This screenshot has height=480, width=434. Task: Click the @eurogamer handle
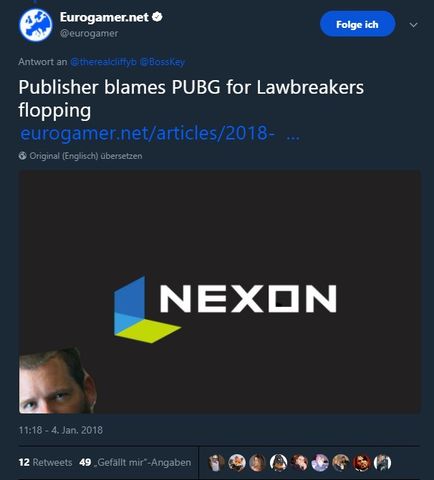click(x=89, y=34)
